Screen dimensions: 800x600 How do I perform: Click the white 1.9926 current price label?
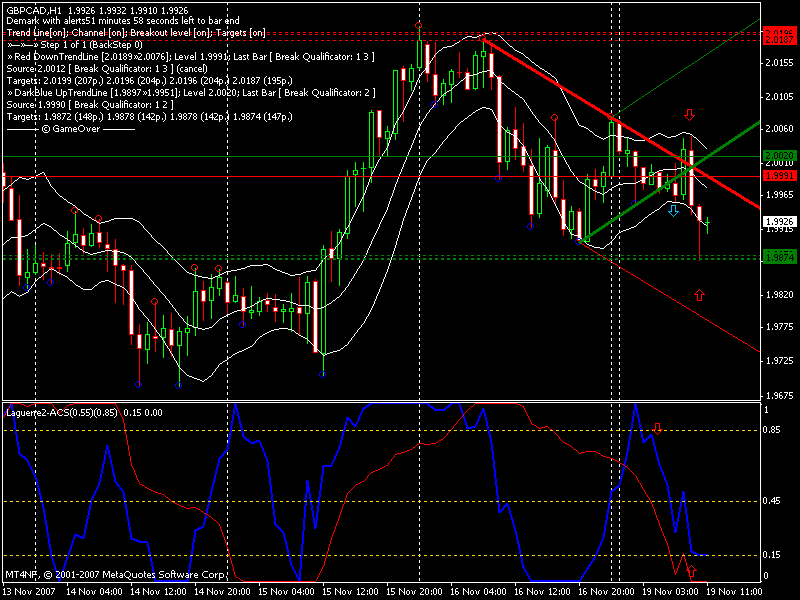point(779,222)
